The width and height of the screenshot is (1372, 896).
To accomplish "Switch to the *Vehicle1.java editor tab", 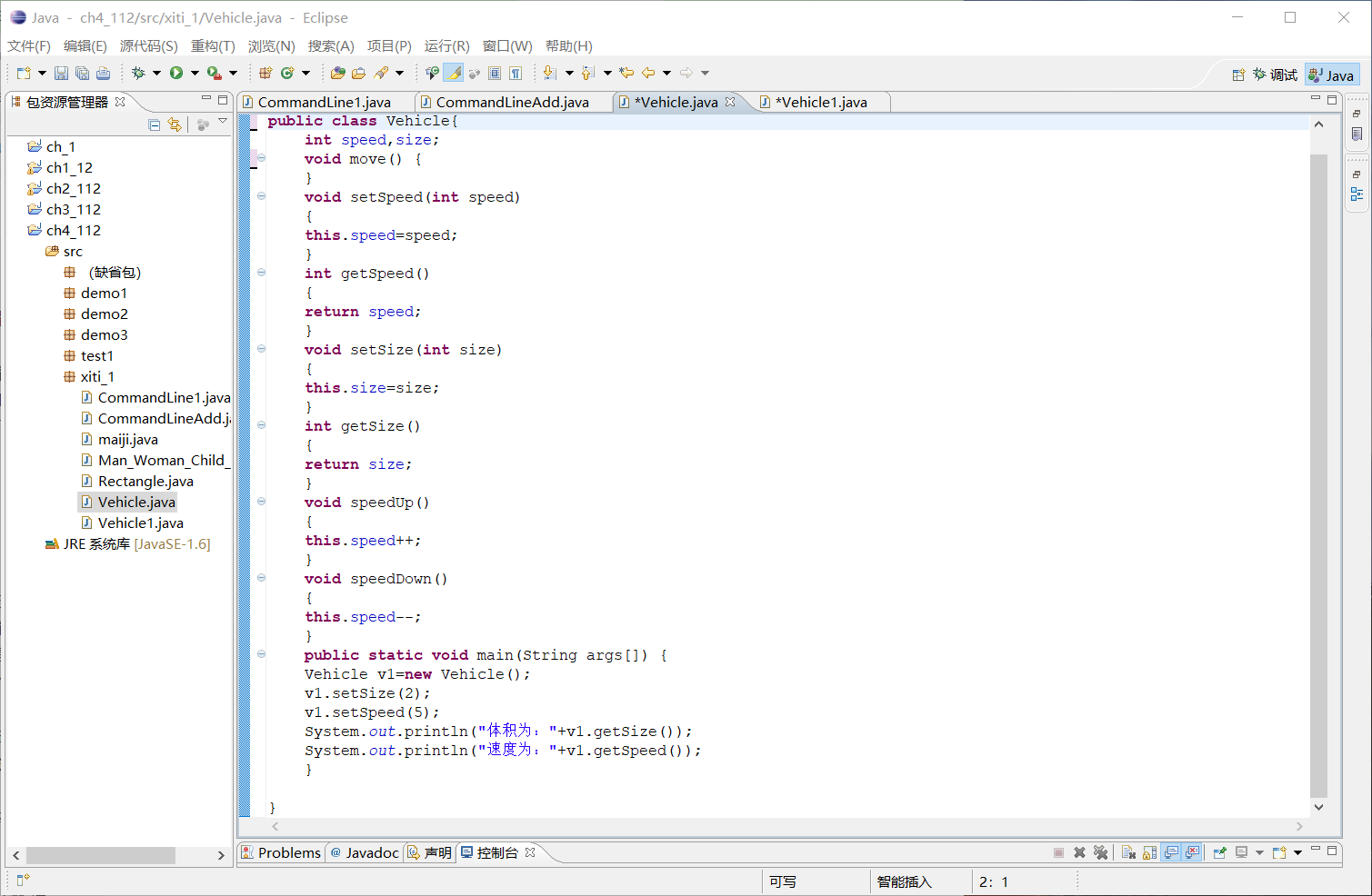I will click(821, 102).
